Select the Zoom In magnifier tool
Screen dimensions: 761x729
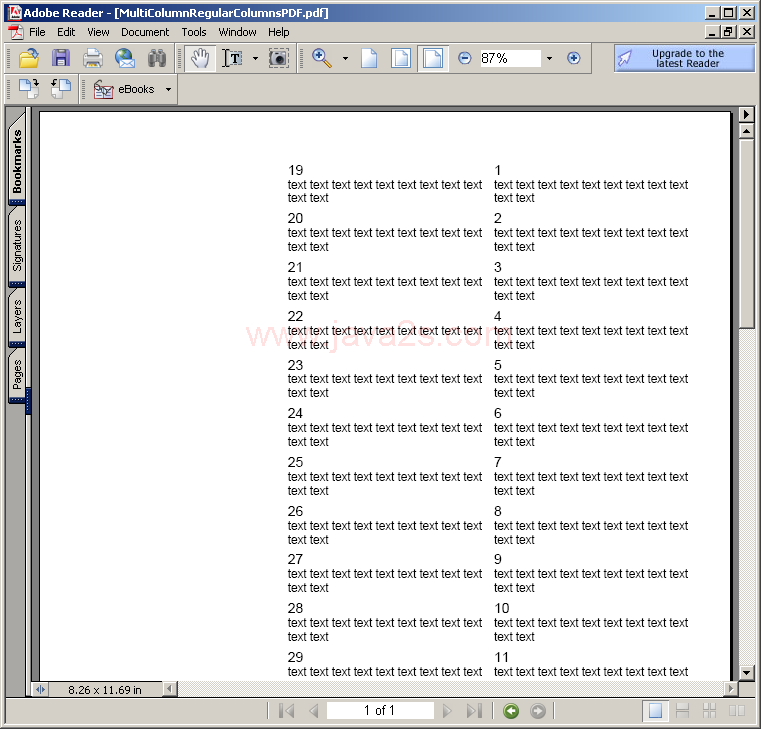point(322,58)
